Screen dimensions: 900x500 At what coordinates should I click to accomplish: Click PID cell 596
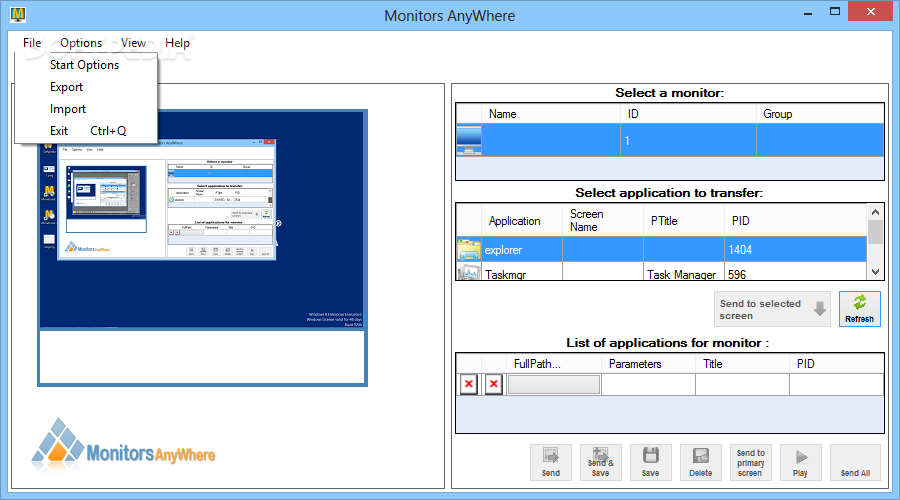click(x=795, y=272)
